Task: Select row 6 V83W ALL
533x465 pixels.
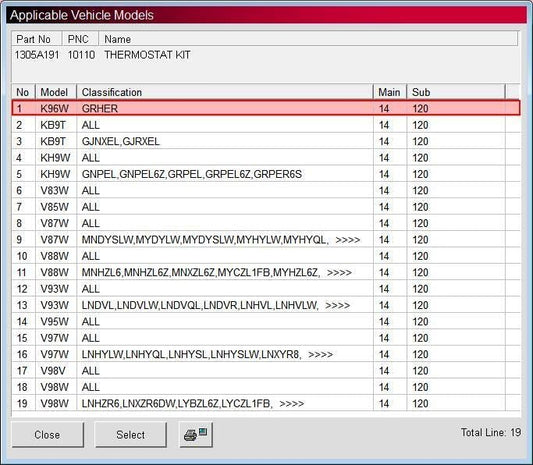Action: 266,190
